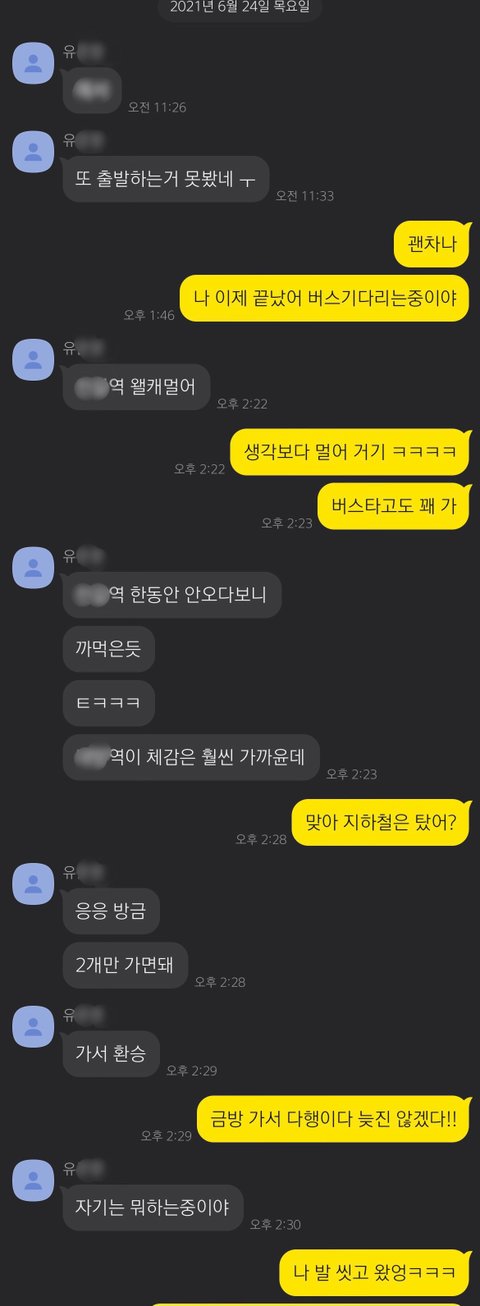Tap the avatar beside 역 왤캐멀어 message
Screen dimensions: 480x1306
click(33, 360)
